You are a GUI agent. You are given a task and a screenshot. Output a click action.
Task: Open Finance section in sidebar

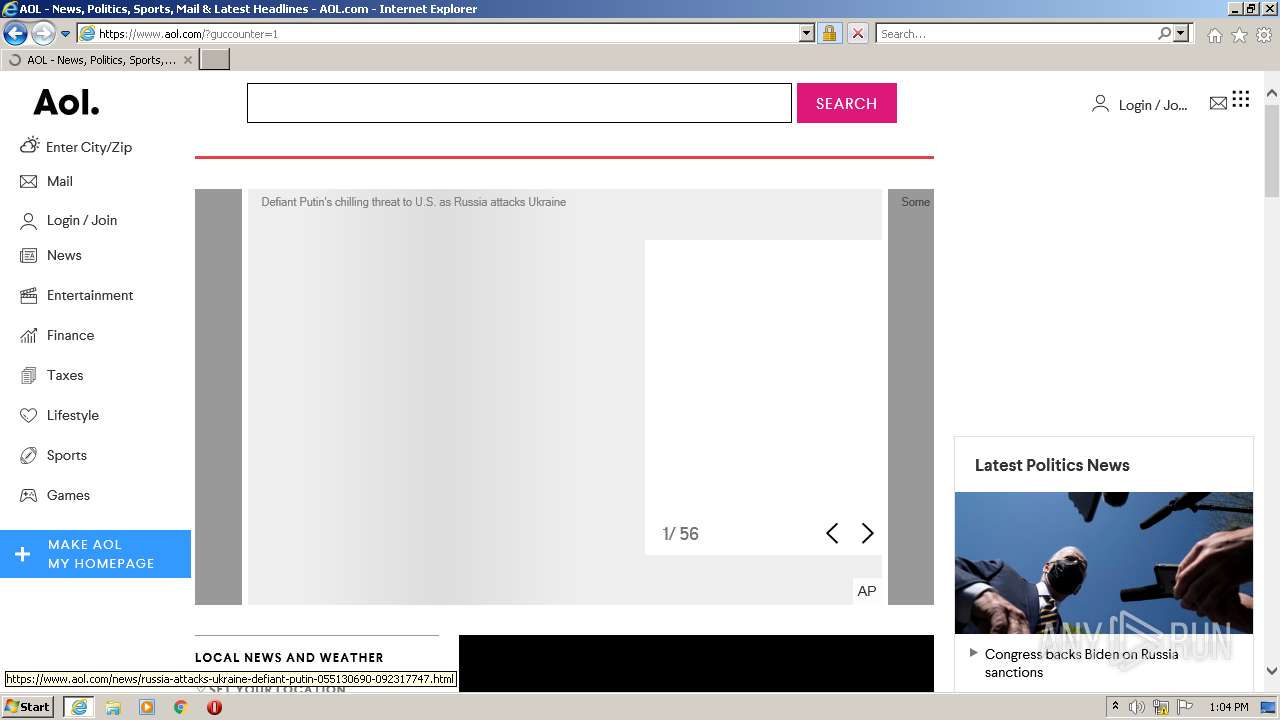pos(70,335)
